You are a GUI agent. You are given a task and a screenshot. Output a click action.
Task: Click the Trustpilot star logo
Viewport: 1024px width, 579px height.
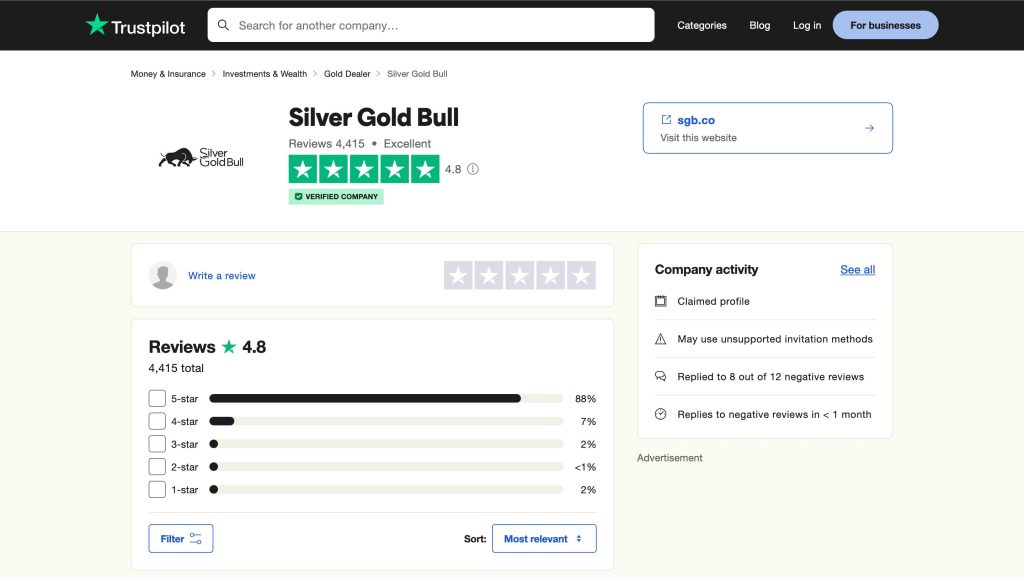click(96, 25)
